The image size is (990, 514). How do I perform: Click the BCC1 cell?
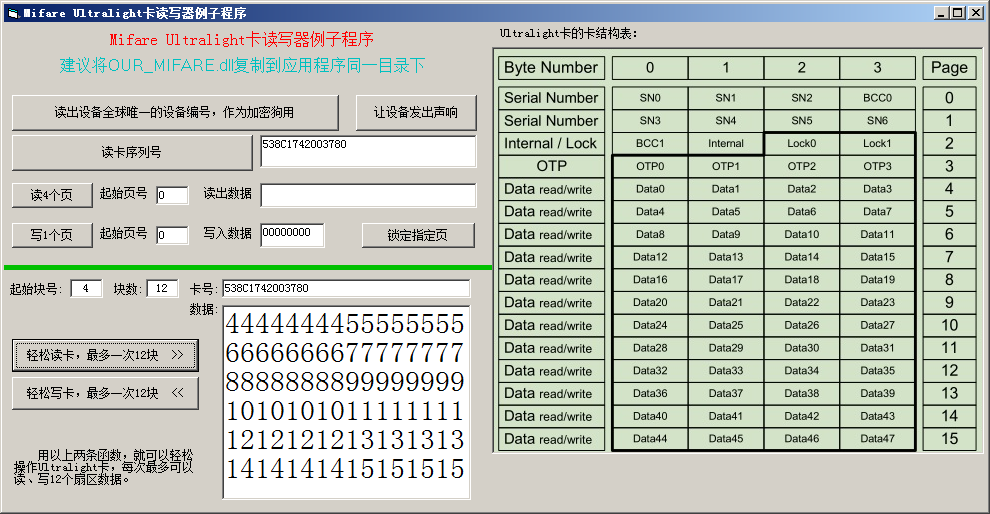(650, 143)
